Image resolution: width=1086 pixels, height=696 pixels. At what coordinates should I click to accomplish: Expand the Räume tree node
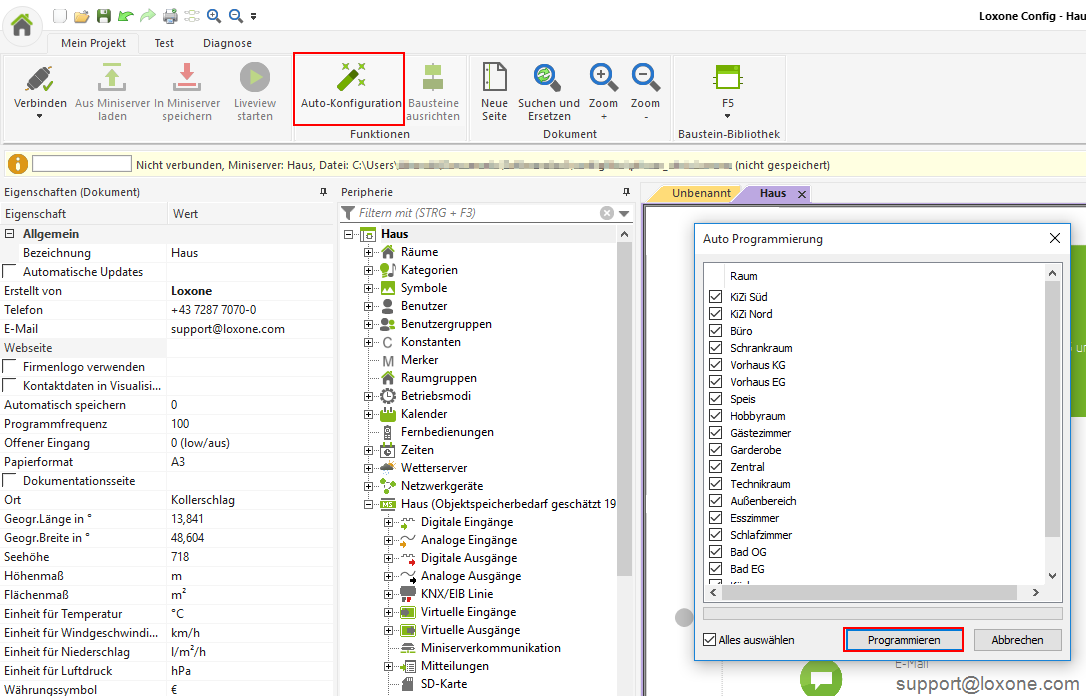[368, 252]
